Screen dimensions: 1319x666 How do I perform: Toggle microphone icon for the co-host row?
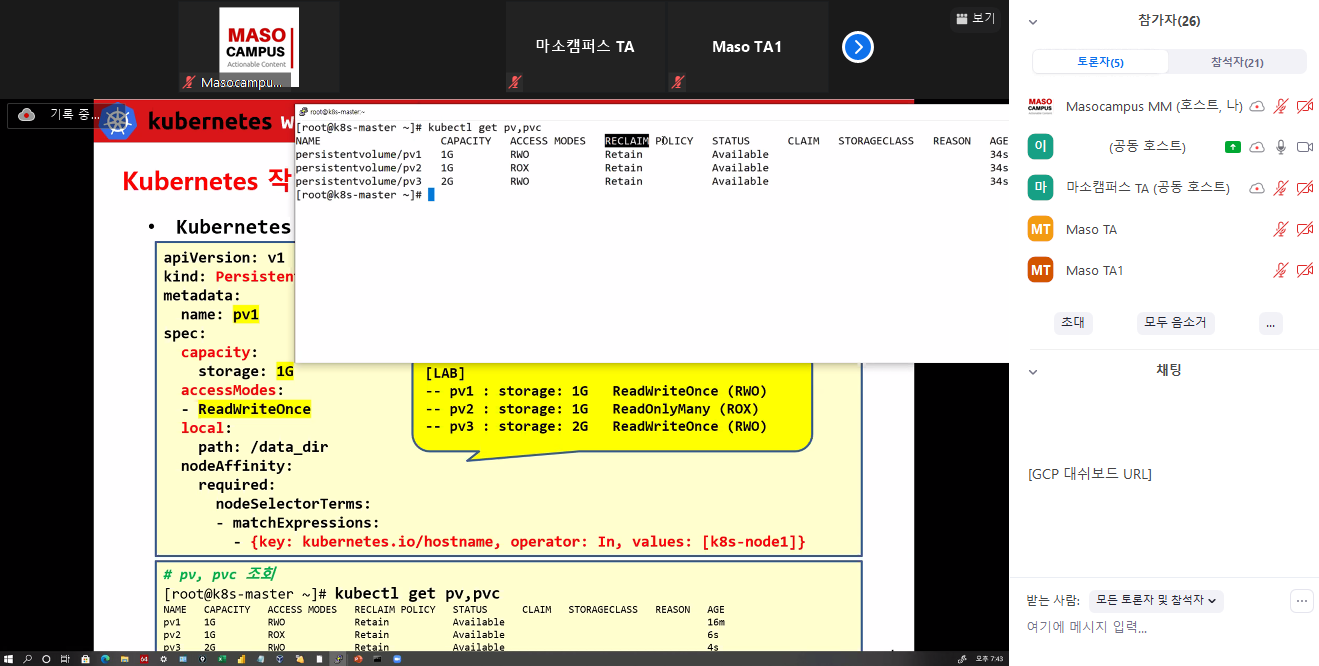point(1280,147)
